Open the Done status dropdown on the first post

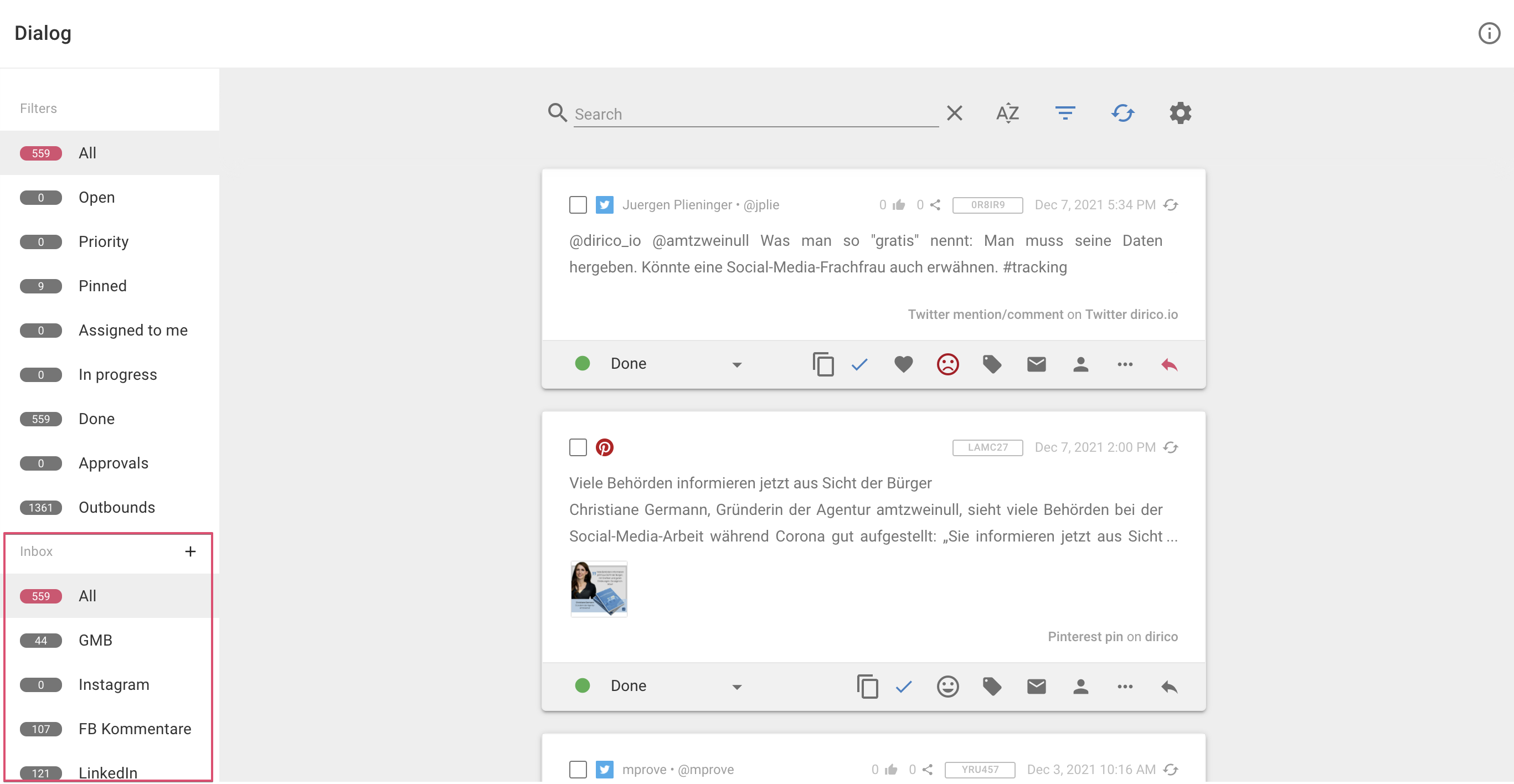tap(738, 364)
